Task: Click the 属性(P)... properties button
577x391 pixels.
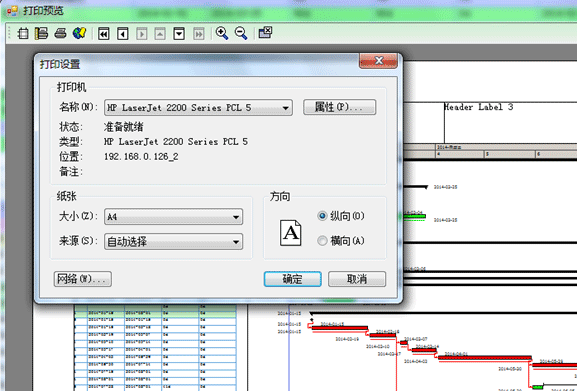Action: pos(339,107)
